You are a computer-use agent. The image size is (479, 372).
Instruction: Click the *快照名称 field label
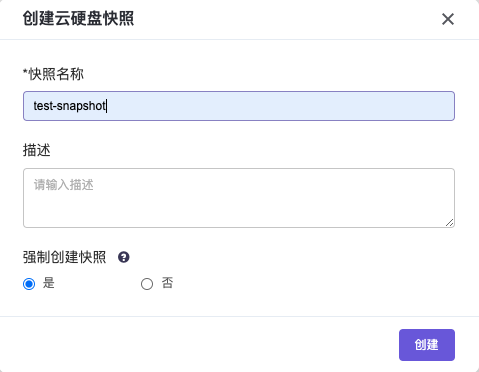coord(53,74)
